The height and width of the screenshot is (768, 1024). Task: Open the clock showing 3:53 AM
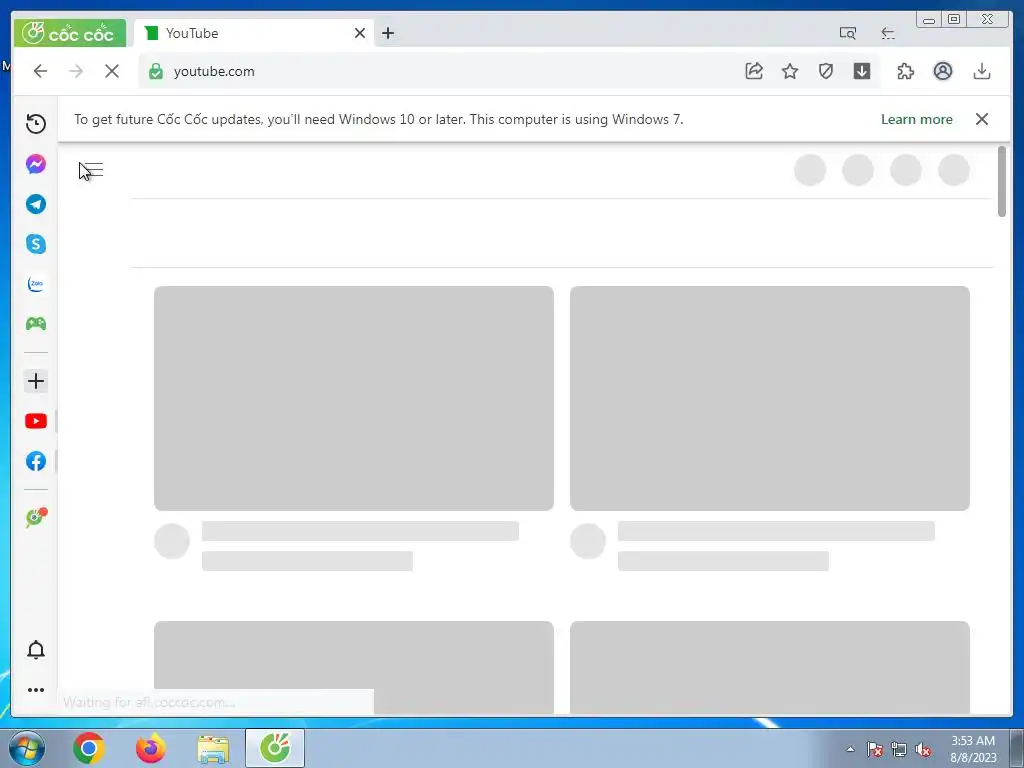[973, 749]
